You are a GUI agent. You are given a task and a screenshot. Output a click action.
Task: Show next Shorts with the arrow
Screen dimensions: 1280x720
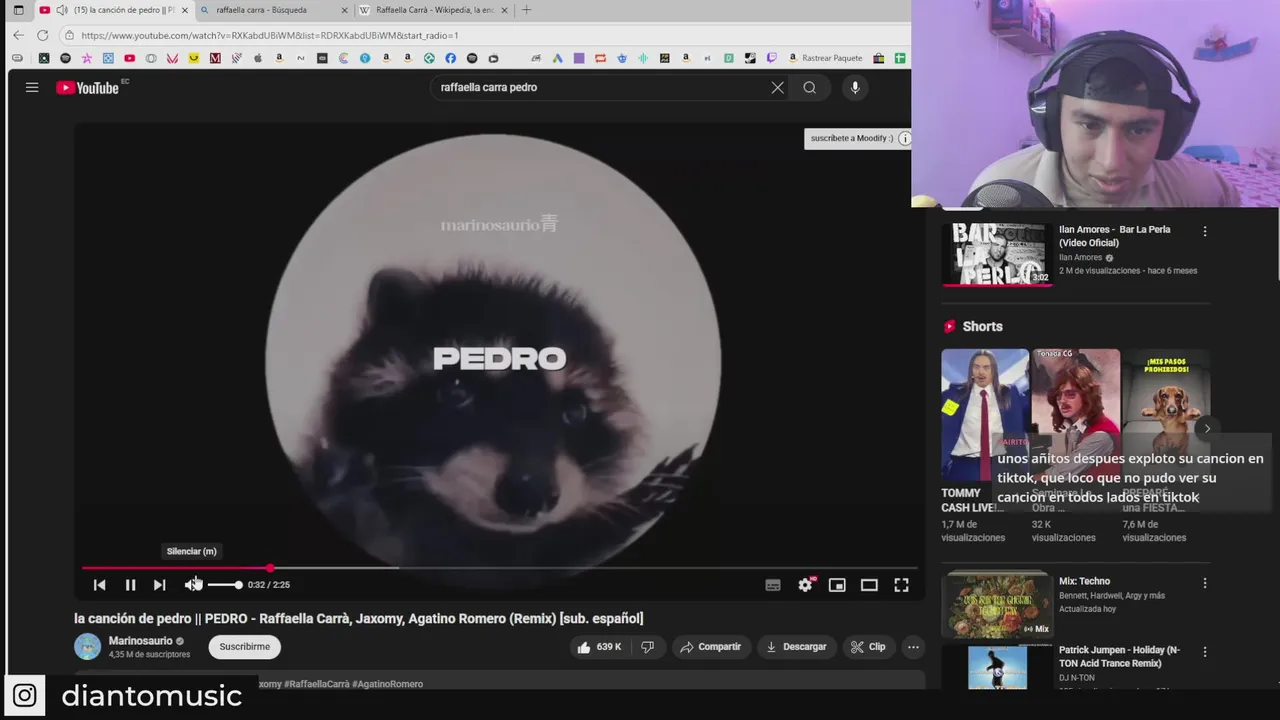[1207, 428]
